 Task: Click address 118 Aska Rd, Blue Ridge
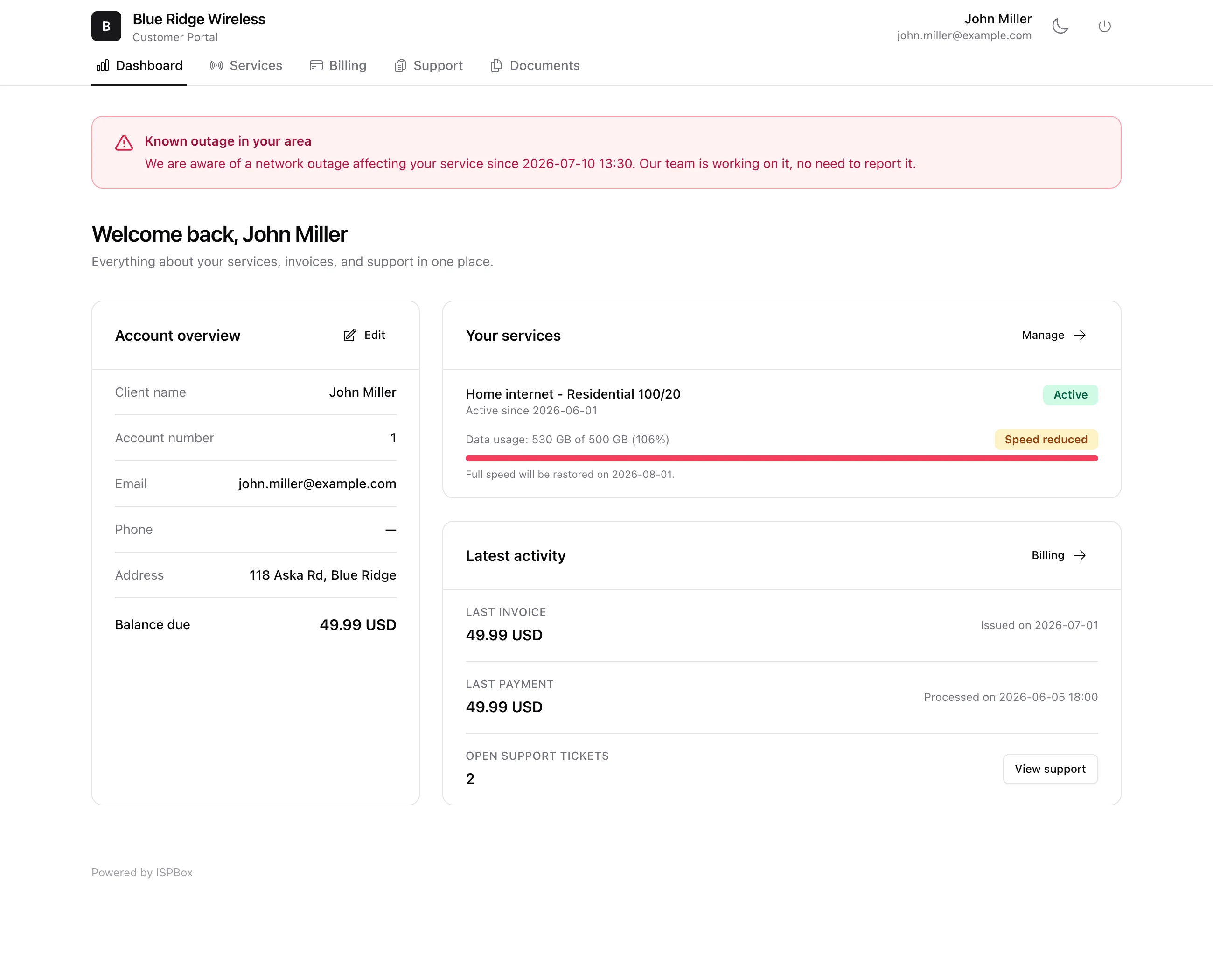323,575
